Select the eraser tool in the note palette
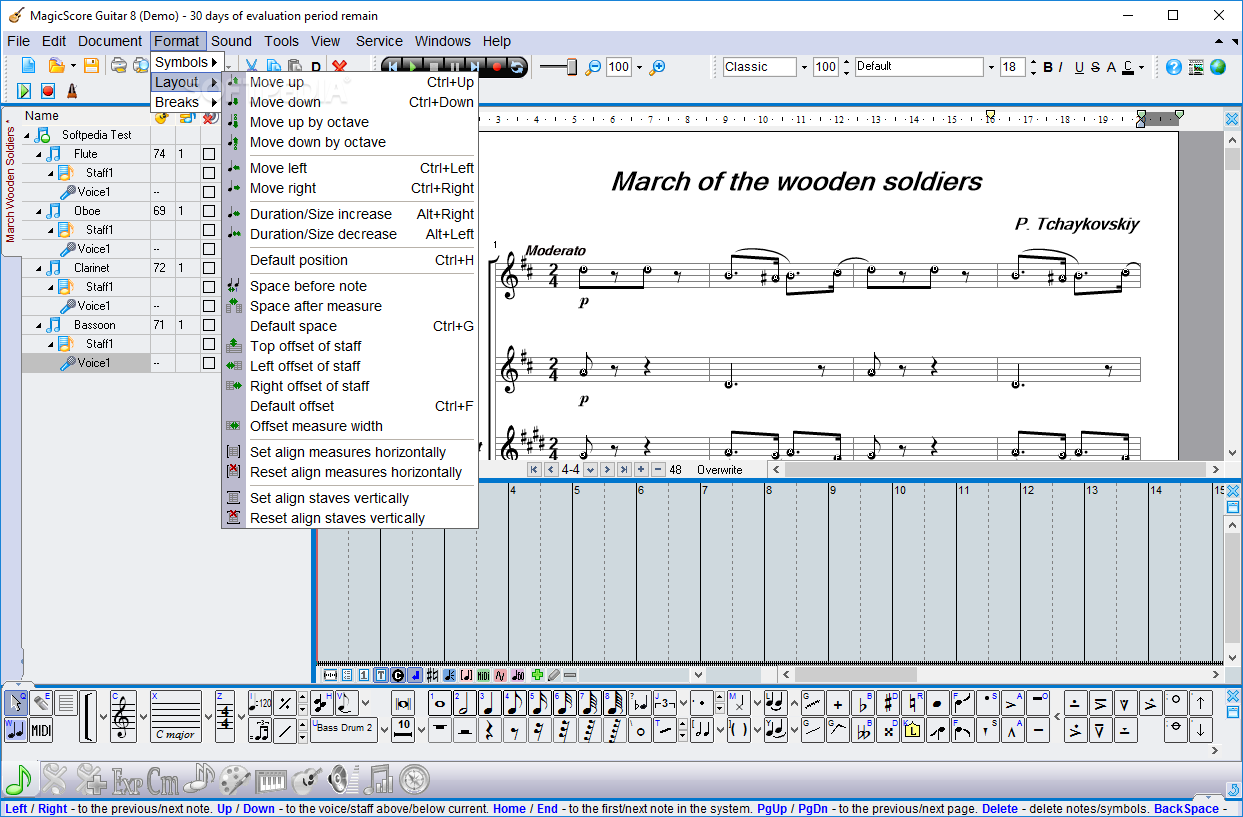Viewport: 1243px width, 817px height. point(41,703)
